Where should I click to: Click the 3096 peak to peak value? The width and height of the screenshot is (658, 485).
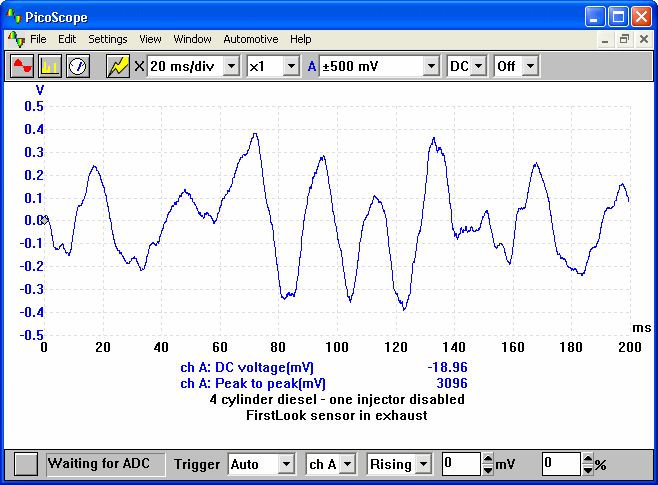pos(452,383)
